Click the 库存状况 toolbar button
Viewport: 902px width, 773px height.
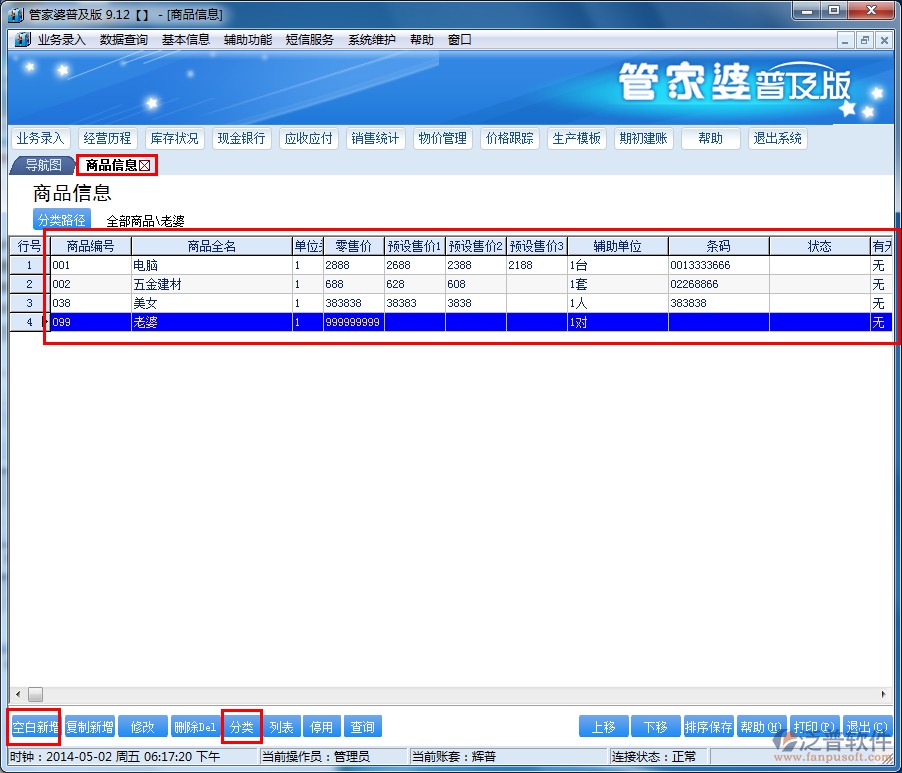tap(174, 139)
